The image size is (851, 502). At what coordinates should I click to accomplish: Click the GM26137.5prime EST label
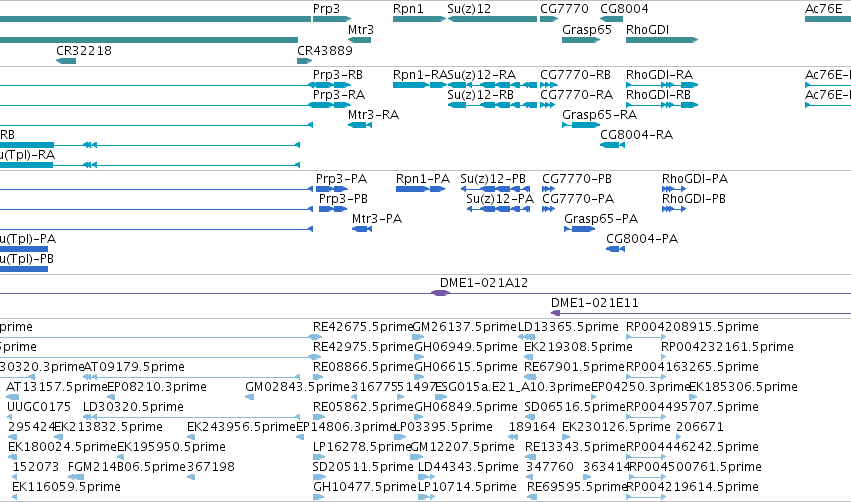464,327
